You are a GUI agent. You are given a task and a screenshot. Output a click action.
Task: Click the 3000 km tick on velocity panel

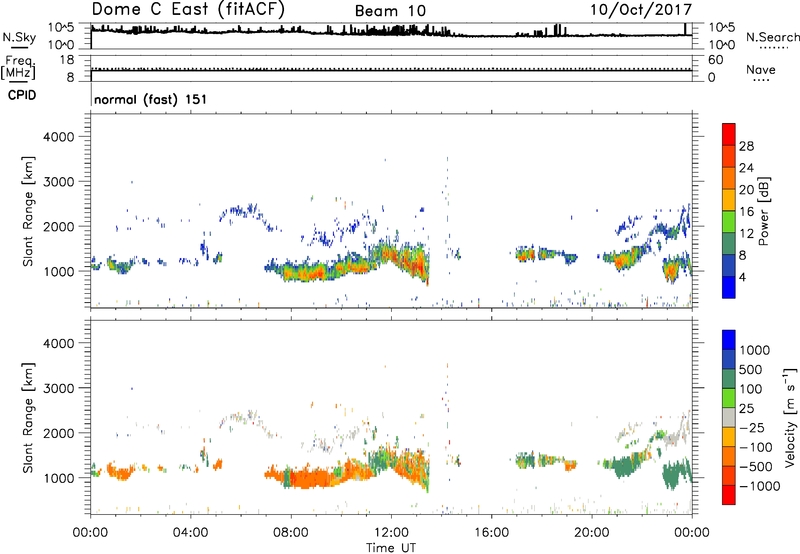click(59, 388)
